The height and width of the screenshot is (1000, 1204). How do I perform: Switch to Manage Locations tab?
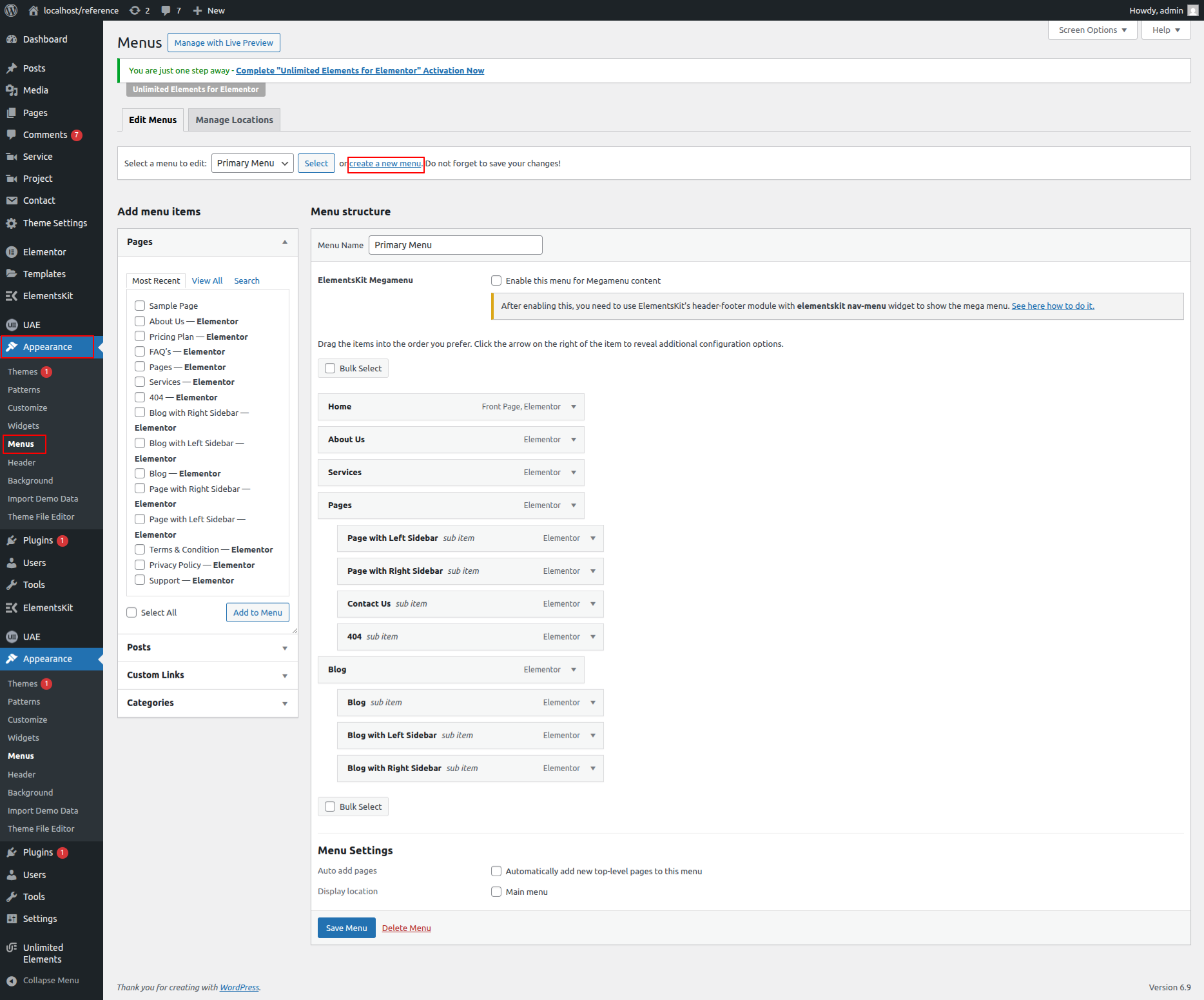(234, 120)
